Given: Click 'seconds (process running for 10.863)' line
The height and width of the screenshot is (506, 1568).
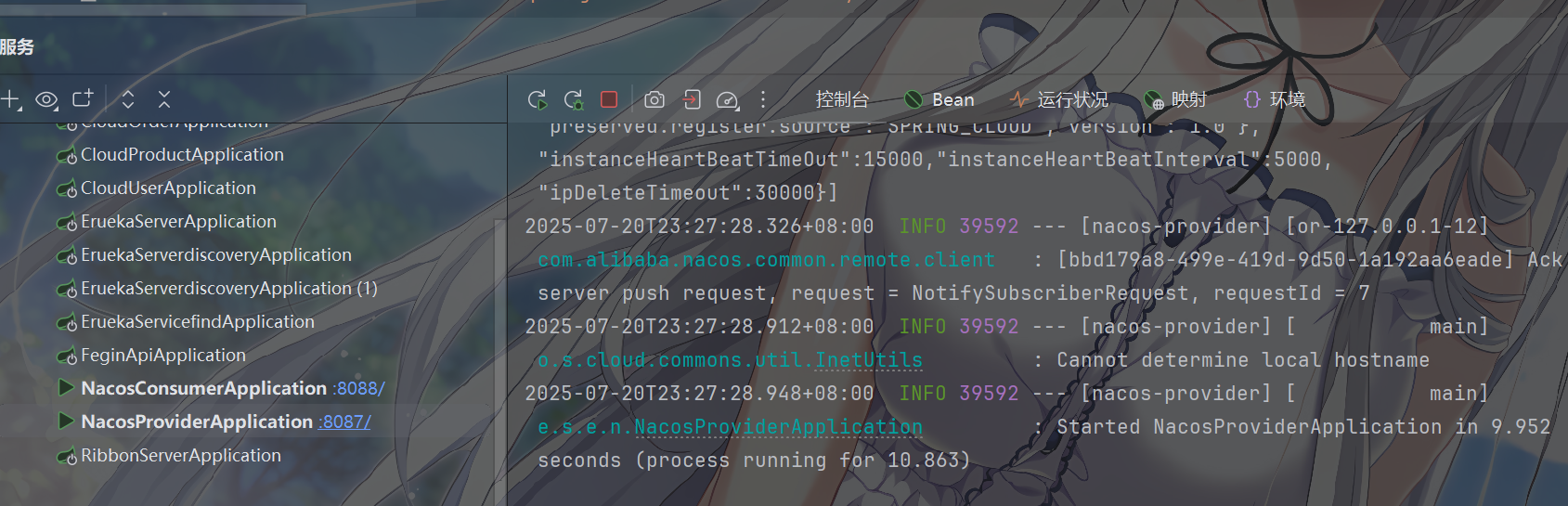Looking at the screenshot, I should [x=754, y=461].
